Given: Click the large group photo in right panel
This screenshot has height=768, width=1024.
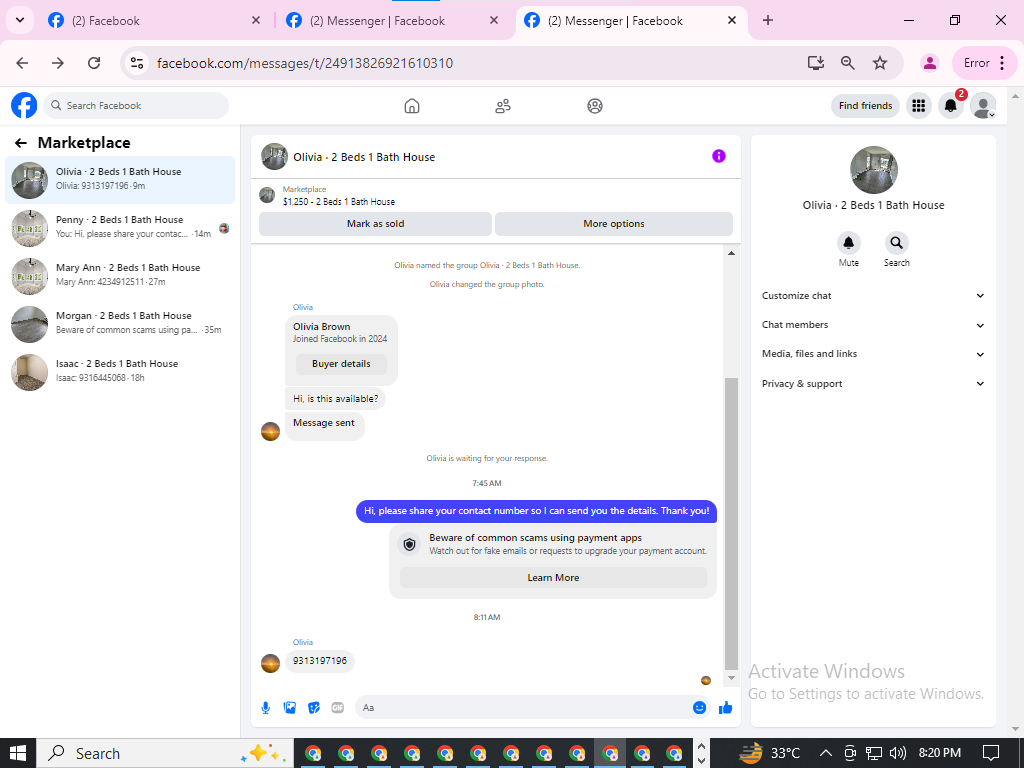Looking at the screenshot, I should tap(873, 170).
